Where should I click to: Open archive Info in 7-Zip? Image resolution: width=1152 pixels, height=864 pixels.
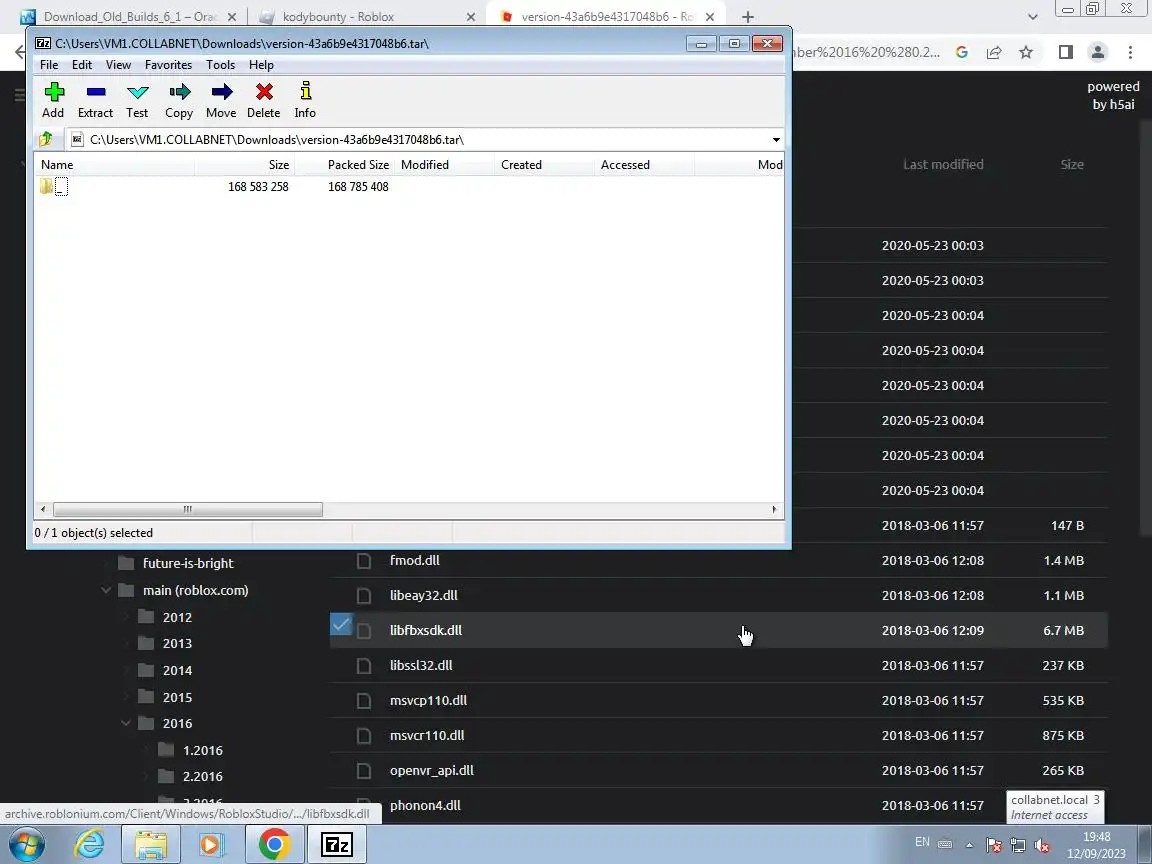coord(305,100)
